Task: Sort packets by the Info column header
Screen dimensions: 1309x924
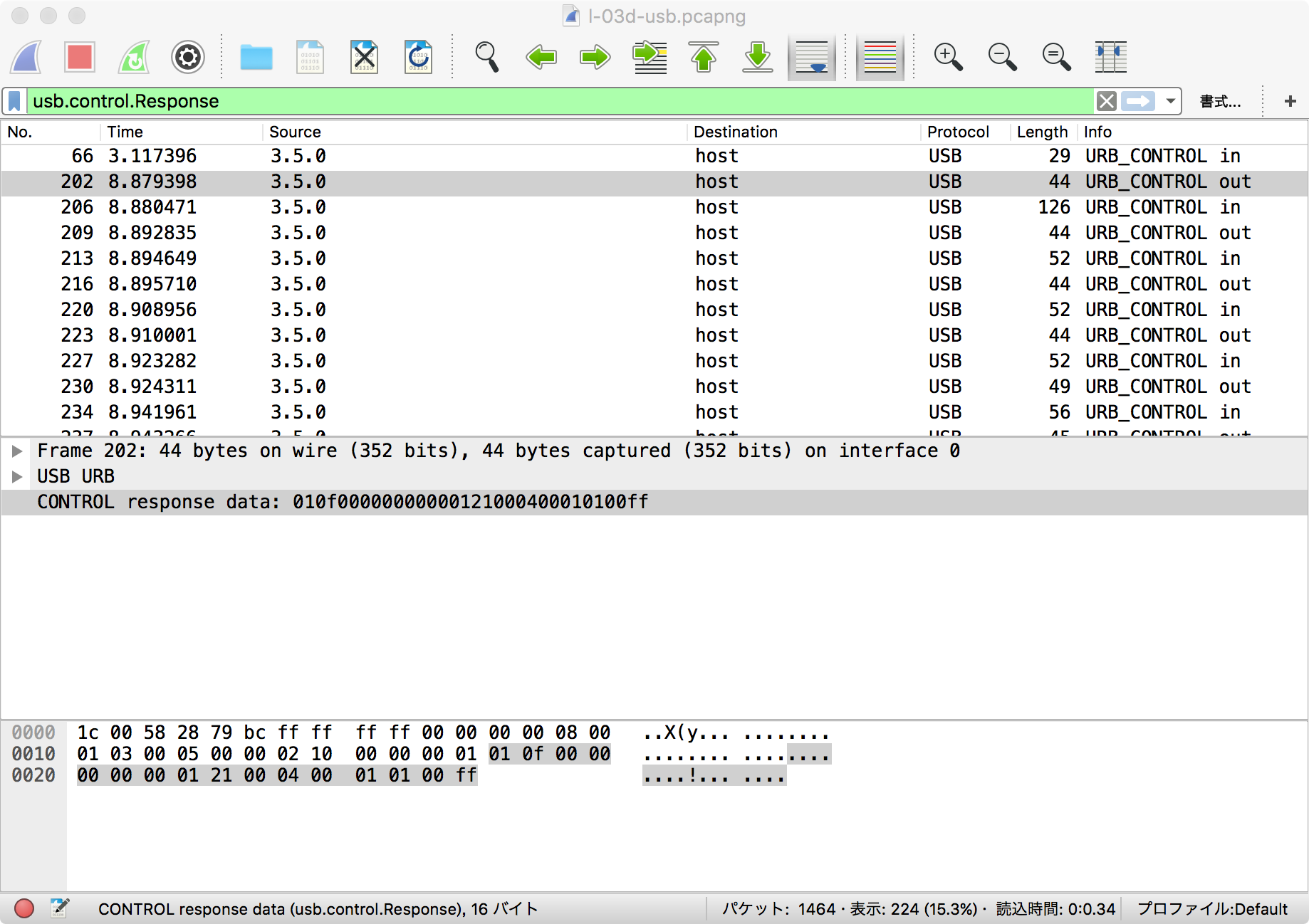Action: click(x=1193, y=132)
